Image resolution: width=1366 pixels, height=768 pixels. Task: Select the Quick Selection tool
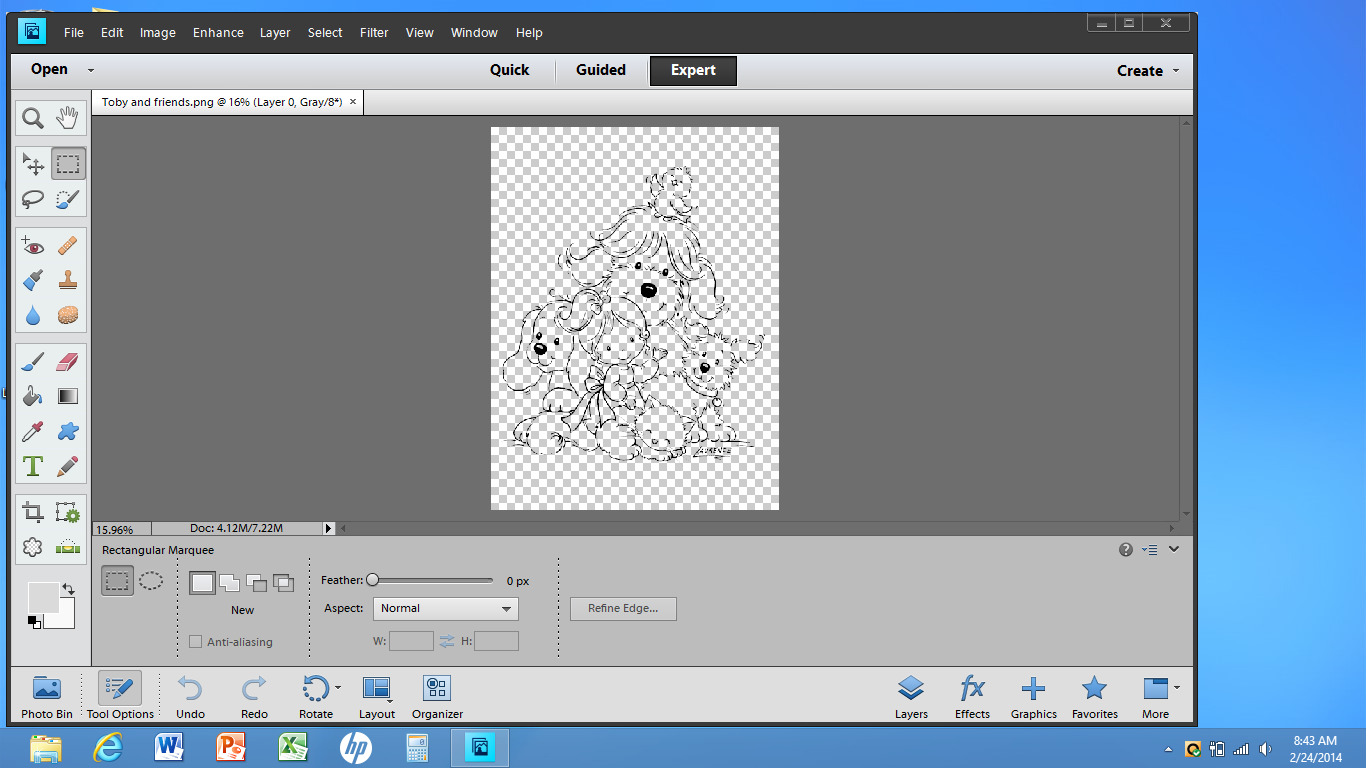coord(67,199)
